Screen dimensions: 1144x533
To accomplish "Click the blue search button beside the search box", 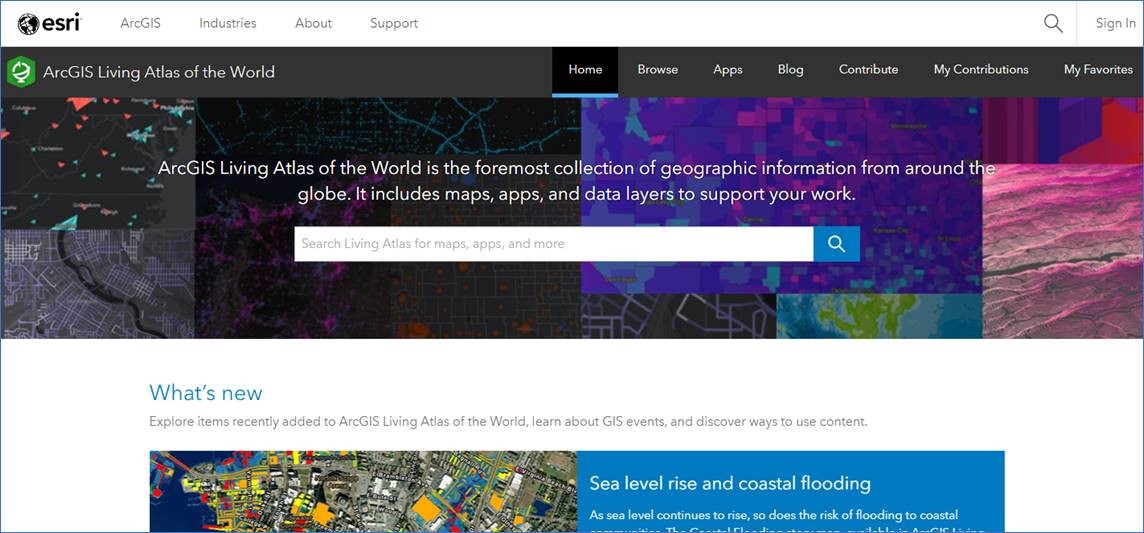I will [x=837, y=244].
